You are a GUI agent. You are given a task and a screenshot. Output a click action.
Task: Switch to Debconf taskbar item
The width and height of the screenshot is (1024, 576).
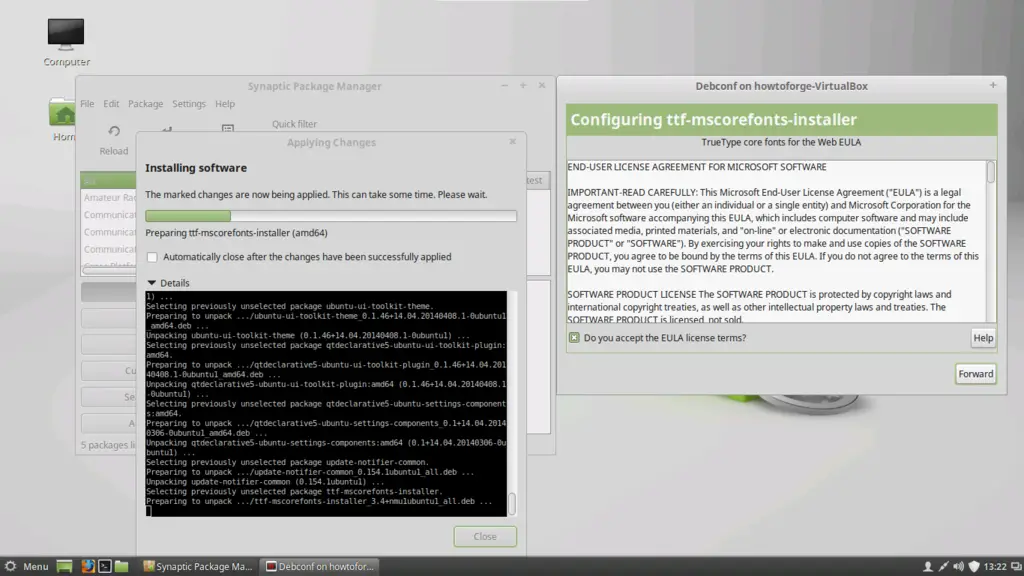[x=320, y=566]
